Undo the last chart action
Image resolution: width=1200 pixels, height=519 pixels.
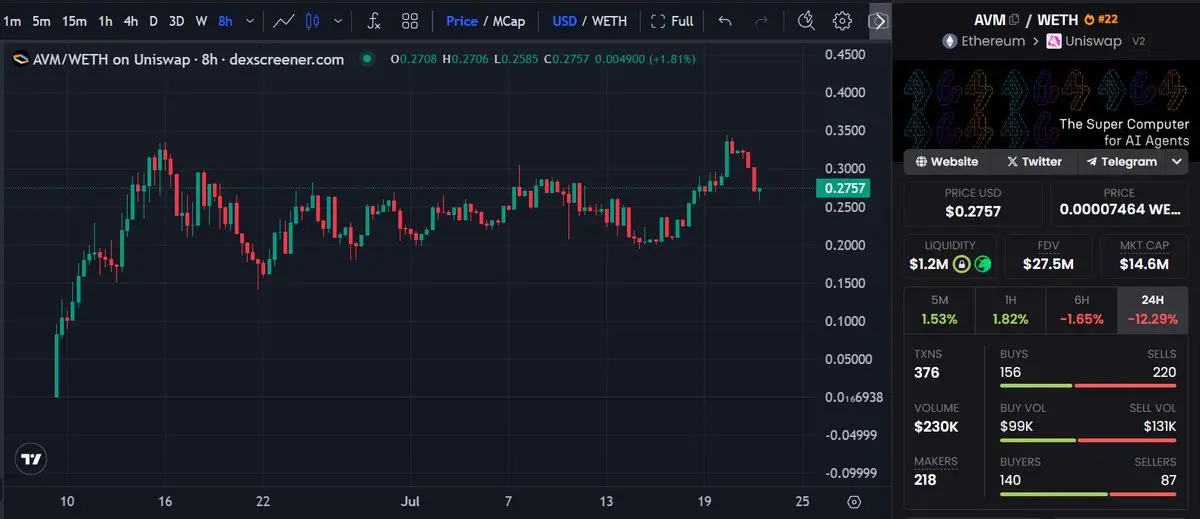[x=725, y=20]
